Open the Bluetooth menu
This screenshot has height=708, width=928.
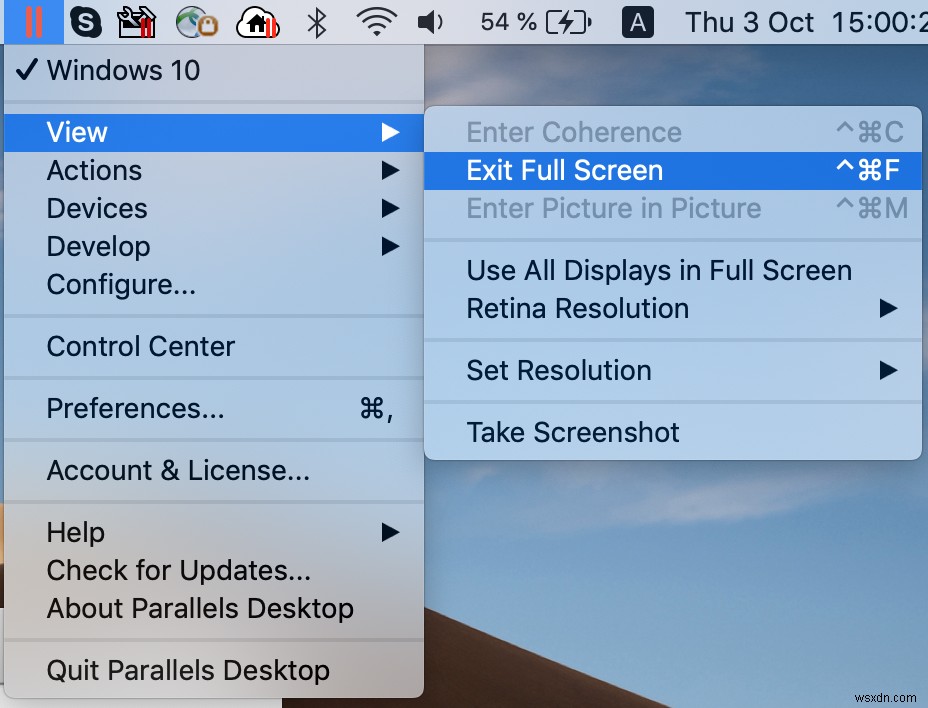pyautogui.click(x=315, y=21)
